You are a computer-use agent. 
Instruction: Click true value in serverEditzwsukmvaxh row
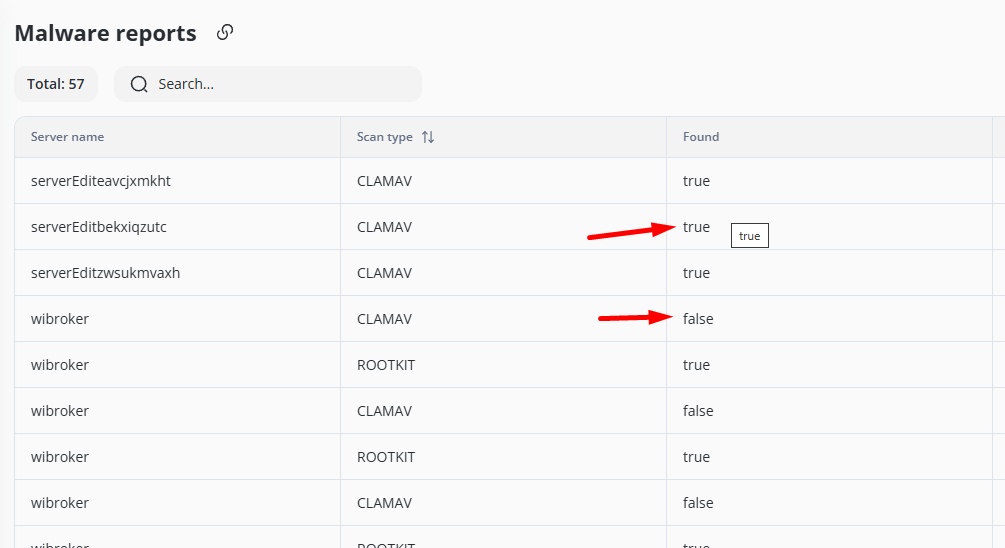[696, 273]
